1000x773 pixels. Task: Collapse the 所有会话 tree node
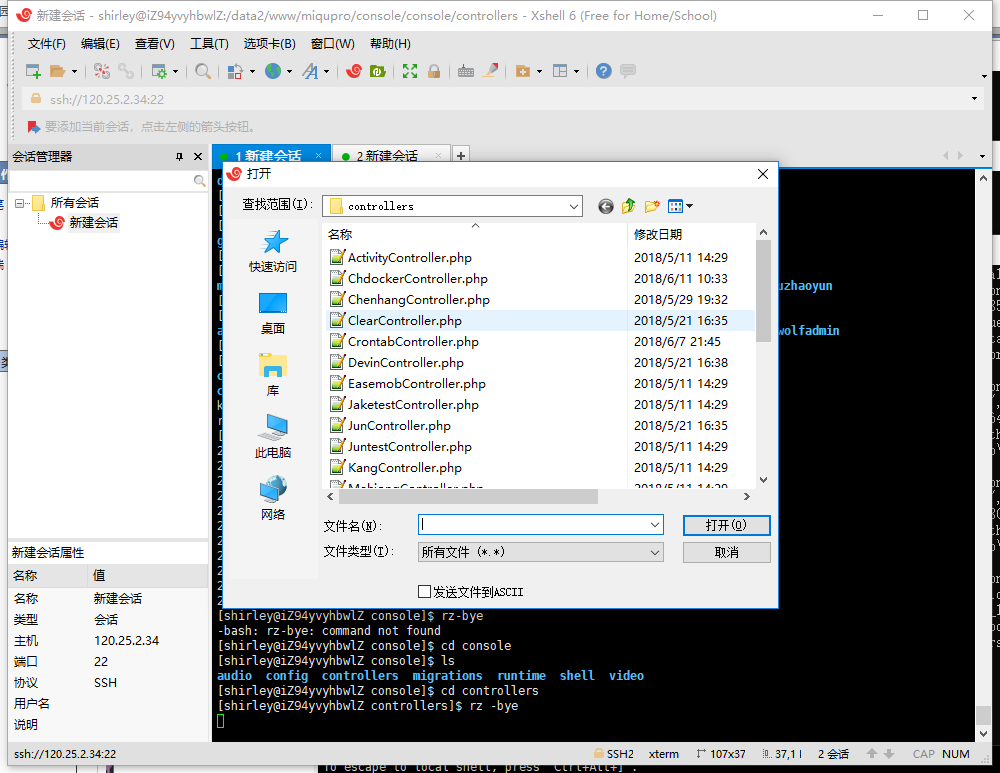pyautogui.click(x=20, y=203)
